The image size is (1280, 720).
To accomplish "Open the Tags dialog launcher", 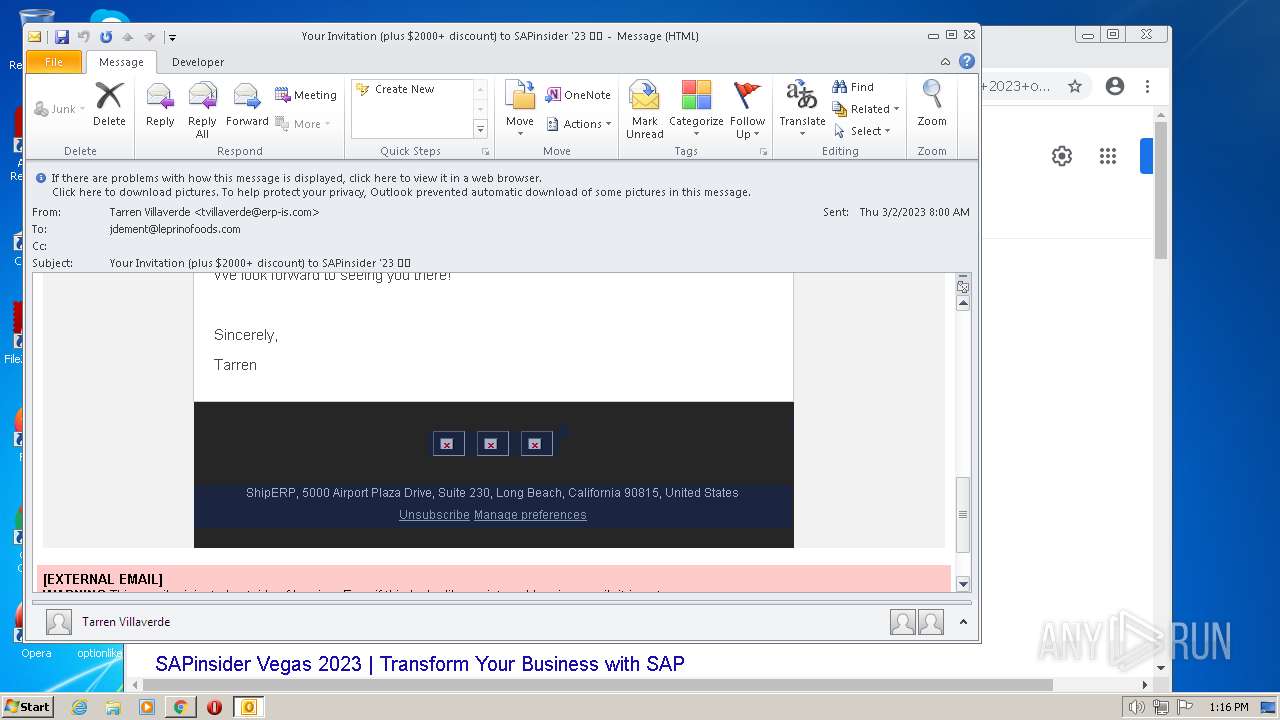I will 763,152.
